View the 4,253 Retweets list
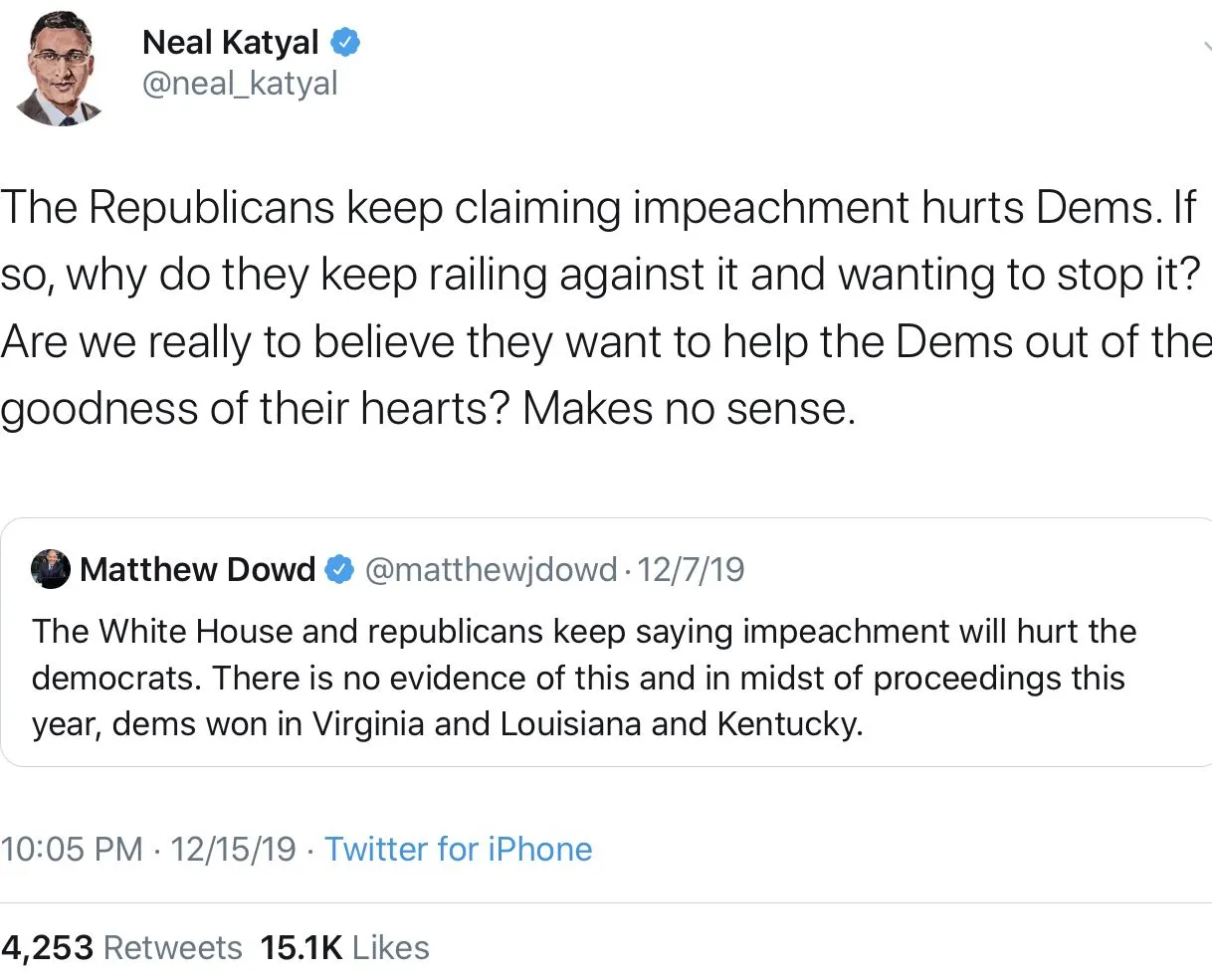This screenshot has height=980, width=1212. coord(121,947)
